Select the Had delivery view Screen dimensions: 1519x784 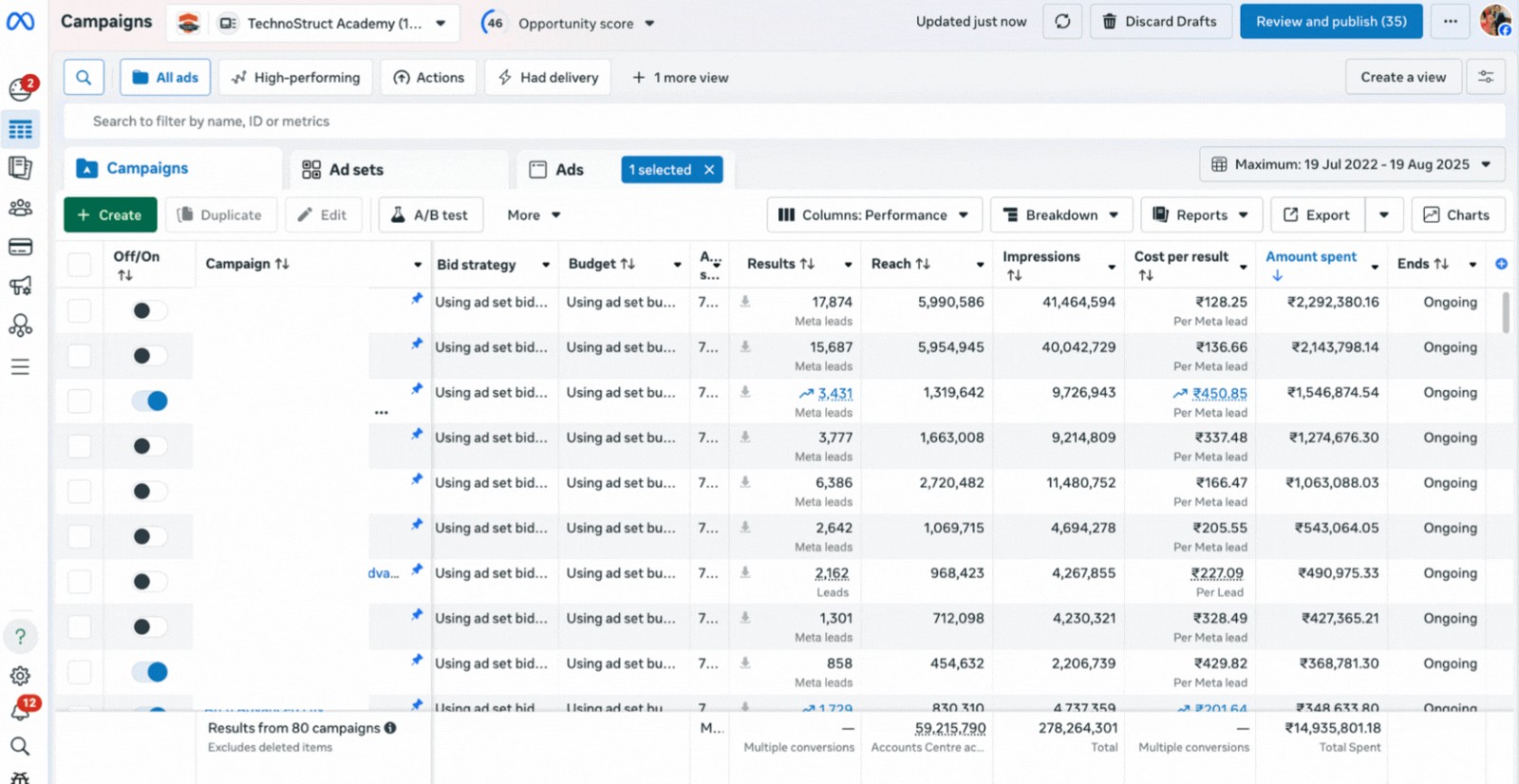tap(548, 77)
